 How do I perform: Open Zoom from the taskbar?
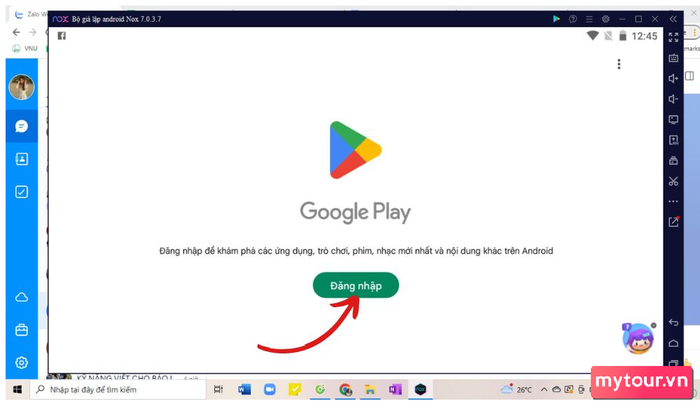pos(270,389)
